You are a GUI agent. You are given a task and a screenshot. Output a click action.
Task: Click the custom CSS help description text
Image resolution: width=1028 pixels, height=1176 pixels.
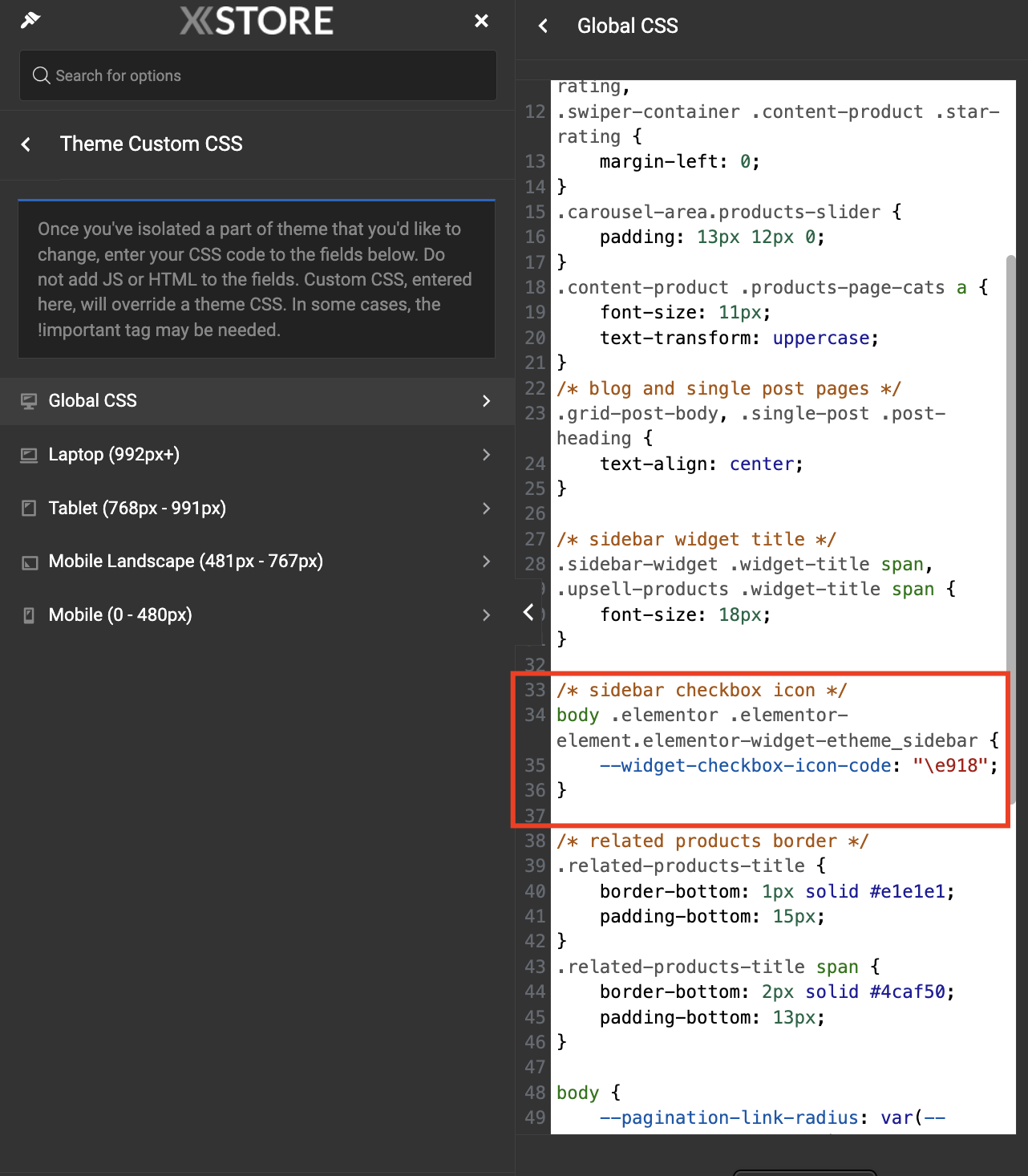(255, 279)
